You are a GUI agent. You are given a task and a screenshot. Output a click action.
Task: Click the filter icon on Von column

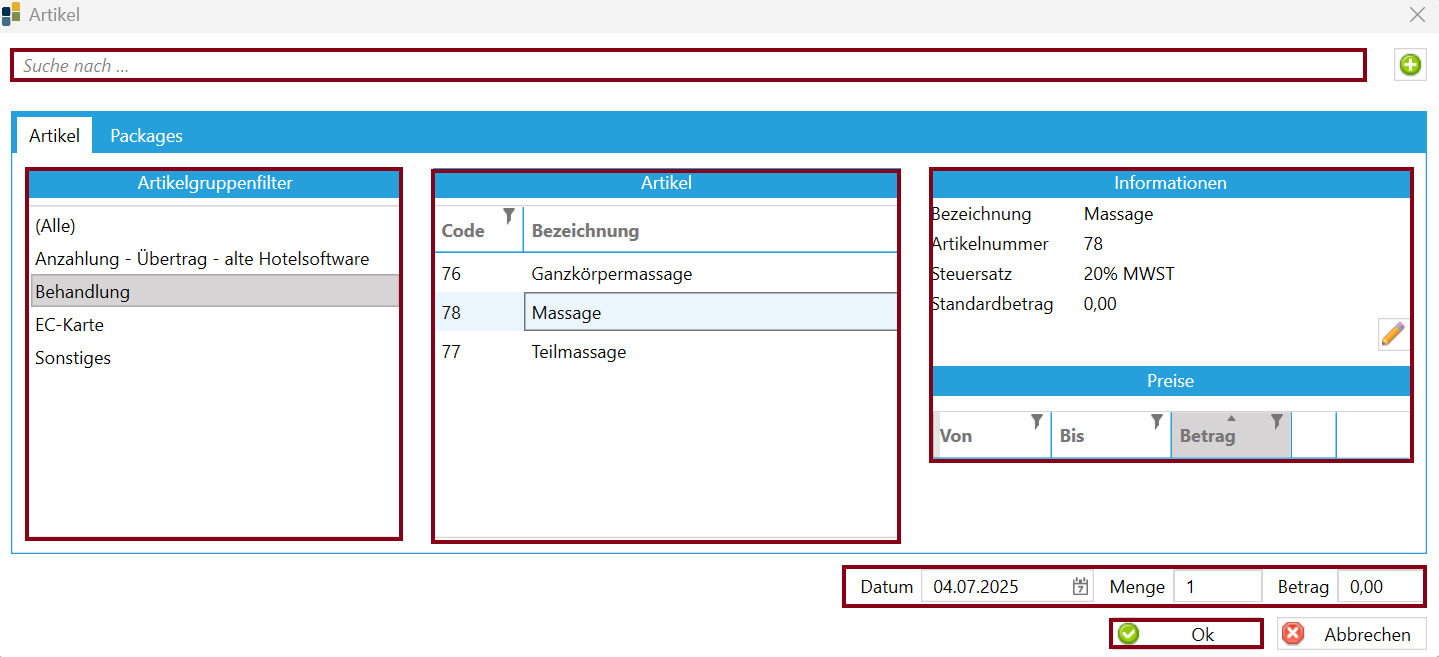[x=1037, y=421]
